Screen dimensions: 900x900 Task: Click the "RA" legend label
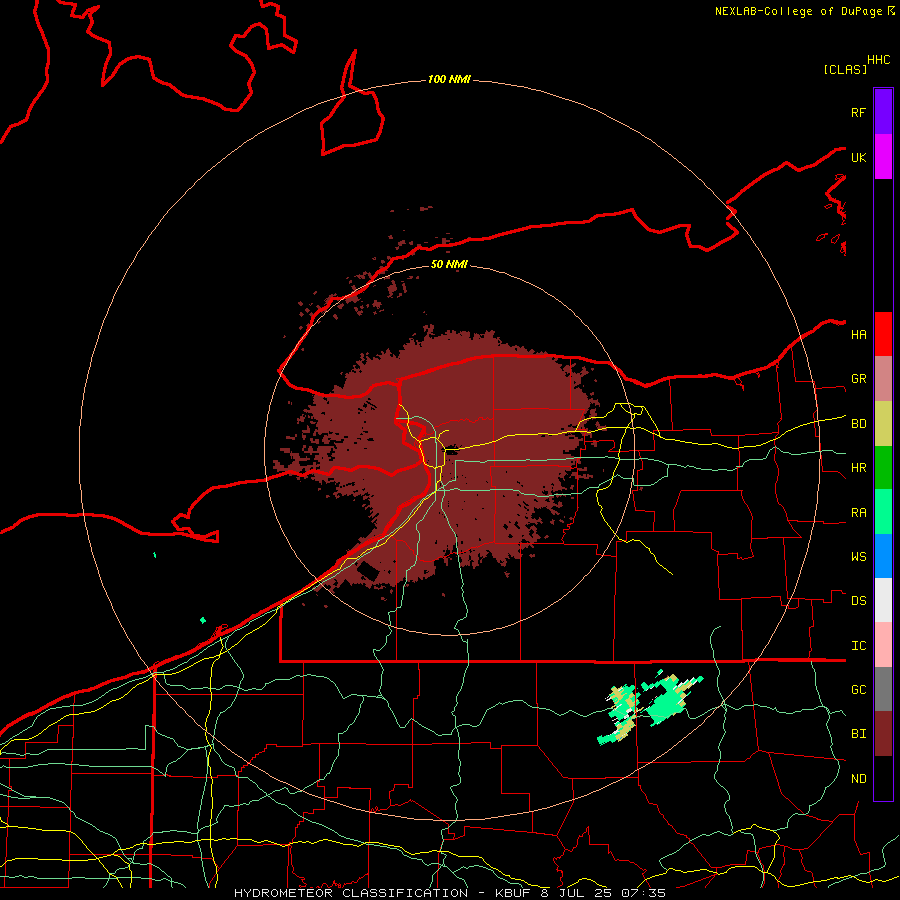(x=858, y=513)
